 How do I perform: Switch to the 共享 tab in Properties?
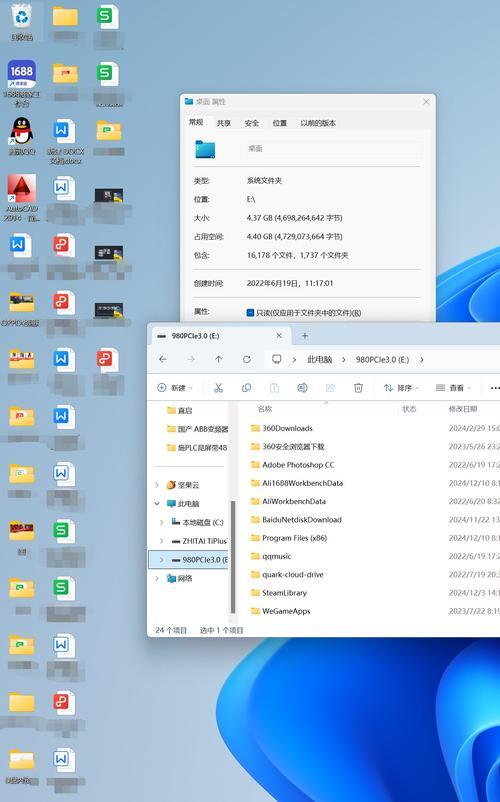coord(224,123)
